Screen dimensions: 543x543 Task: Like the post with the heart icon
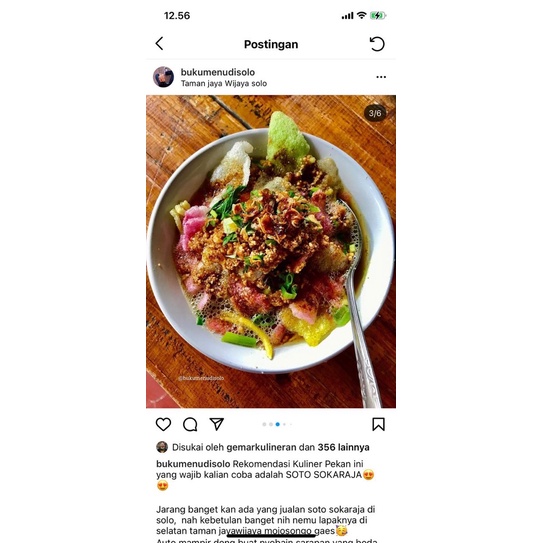[x=163, y=424]
